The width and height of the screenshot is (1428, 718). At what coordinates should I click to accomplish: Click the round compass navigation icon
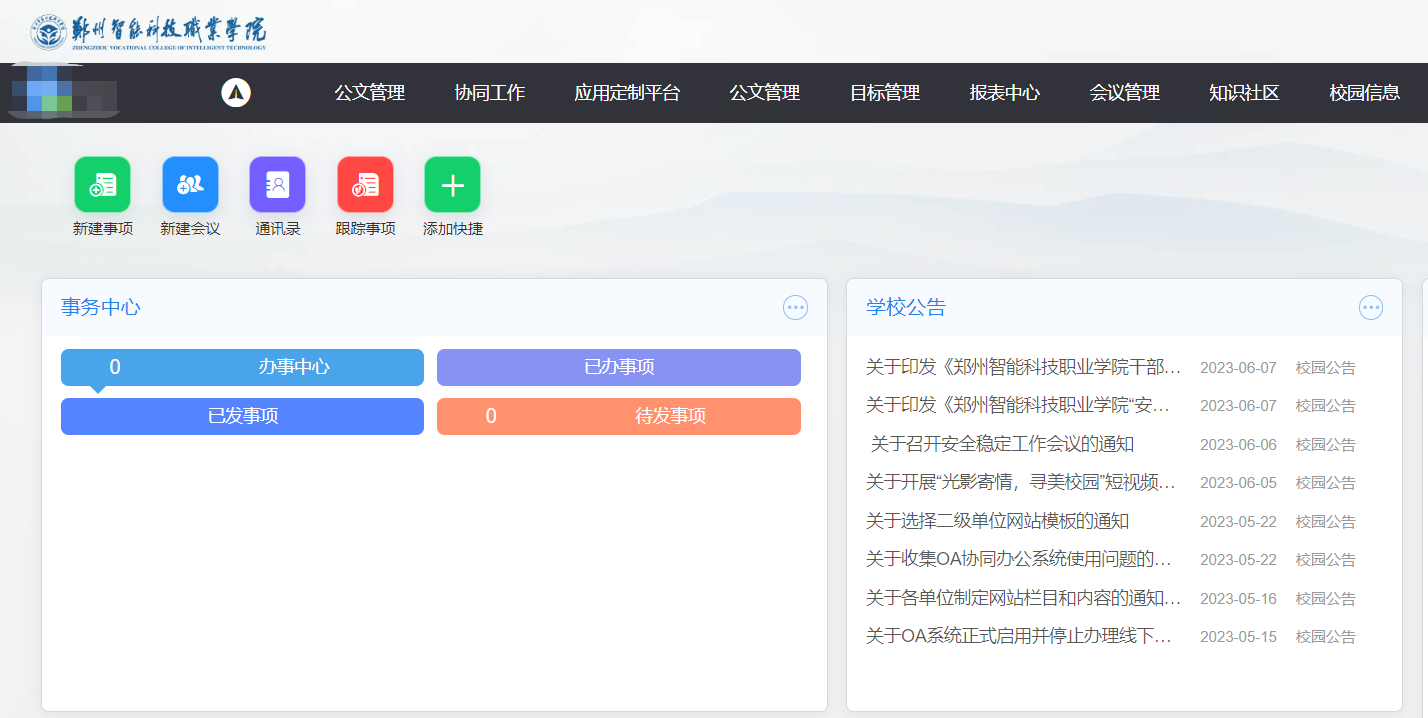(236, 93)
